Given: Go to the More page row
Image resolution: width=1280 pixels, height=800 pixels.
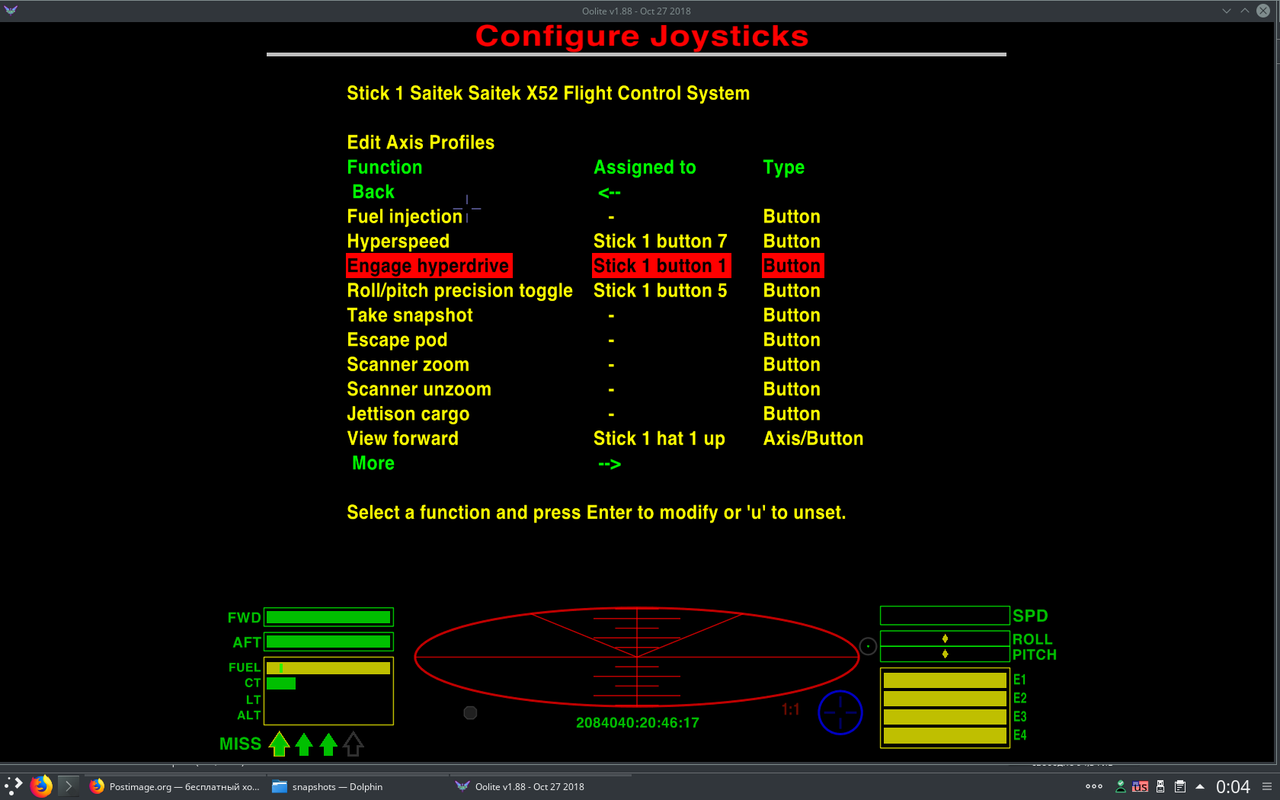Looking at the screenshot, I should click(373, 463).
